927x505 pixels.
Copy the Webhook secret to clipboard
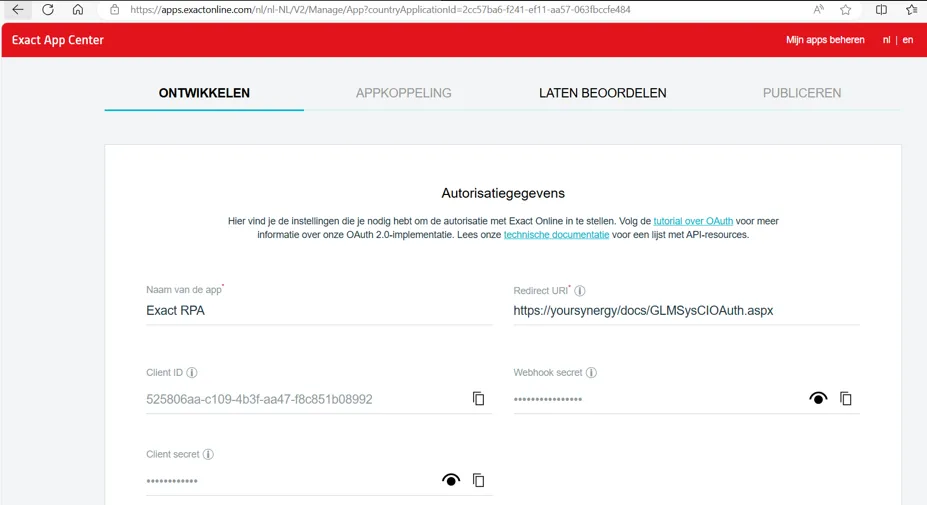846,399
